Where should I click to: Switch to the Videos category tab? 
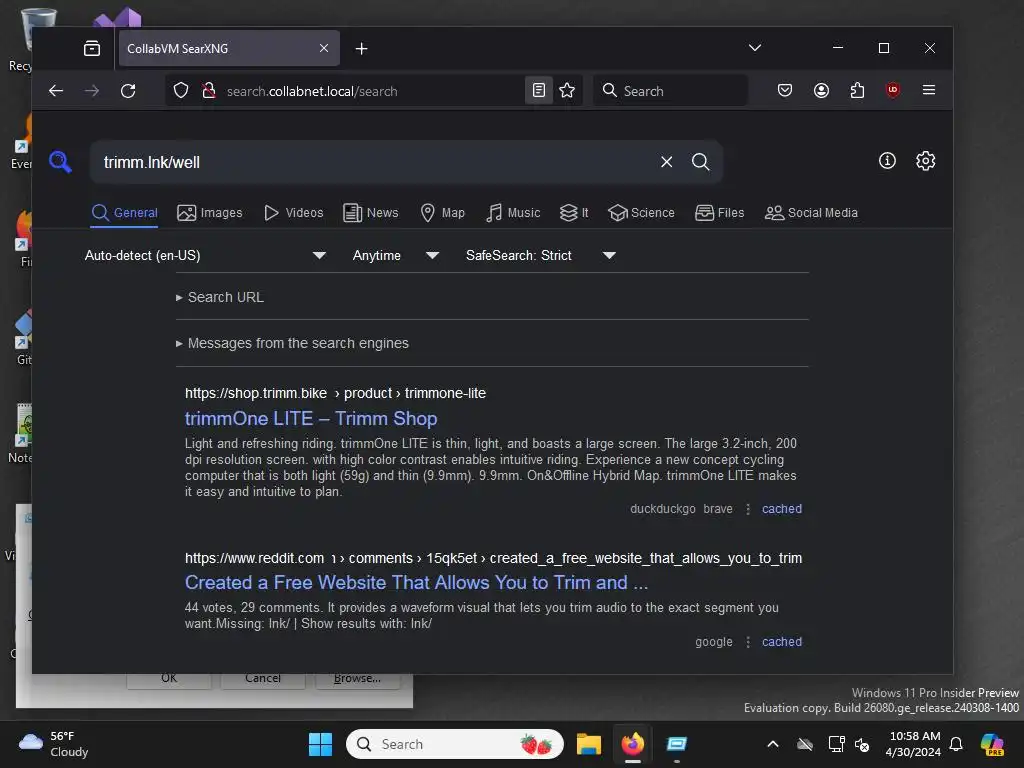[x=293, y=213]
